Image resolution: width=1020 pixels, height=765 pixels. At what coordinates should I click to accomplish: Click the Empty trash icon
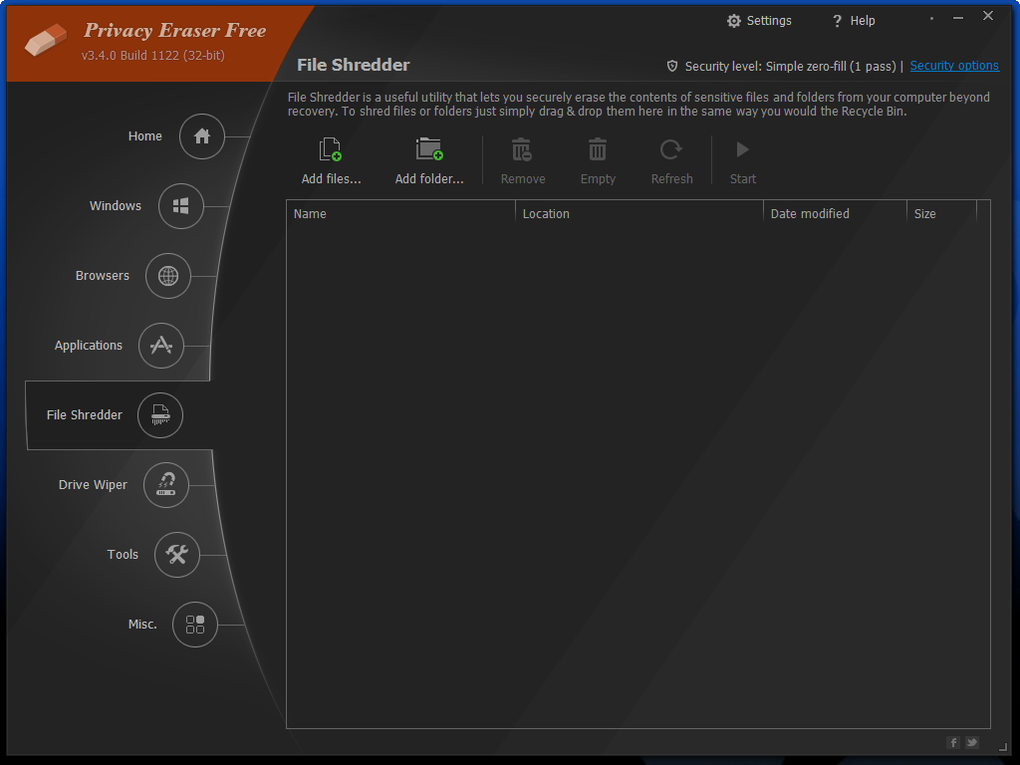[597, 150]
